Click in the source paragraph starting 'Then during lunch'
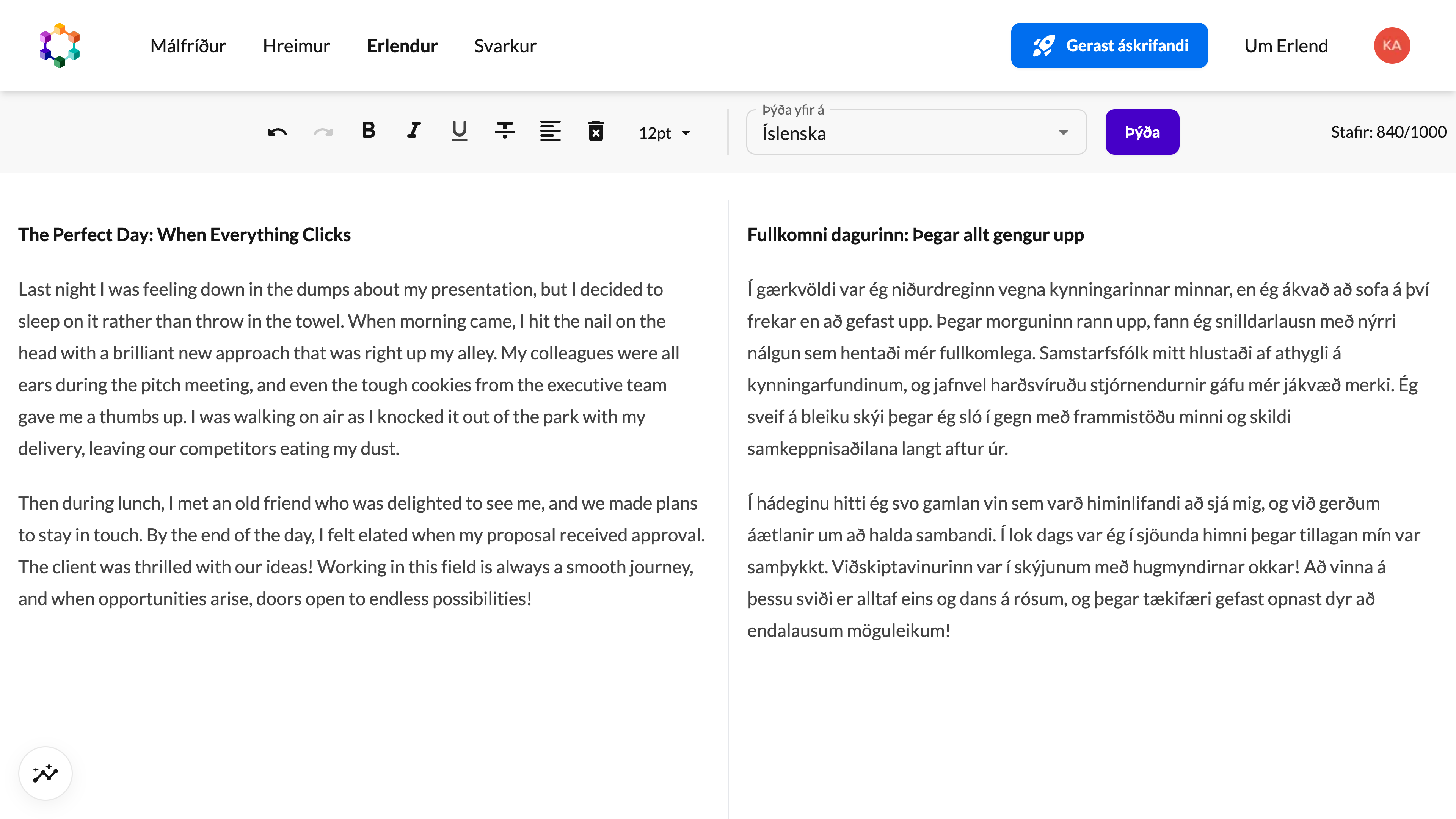The height and width of the screenshot is (819, 1456). 362,551
